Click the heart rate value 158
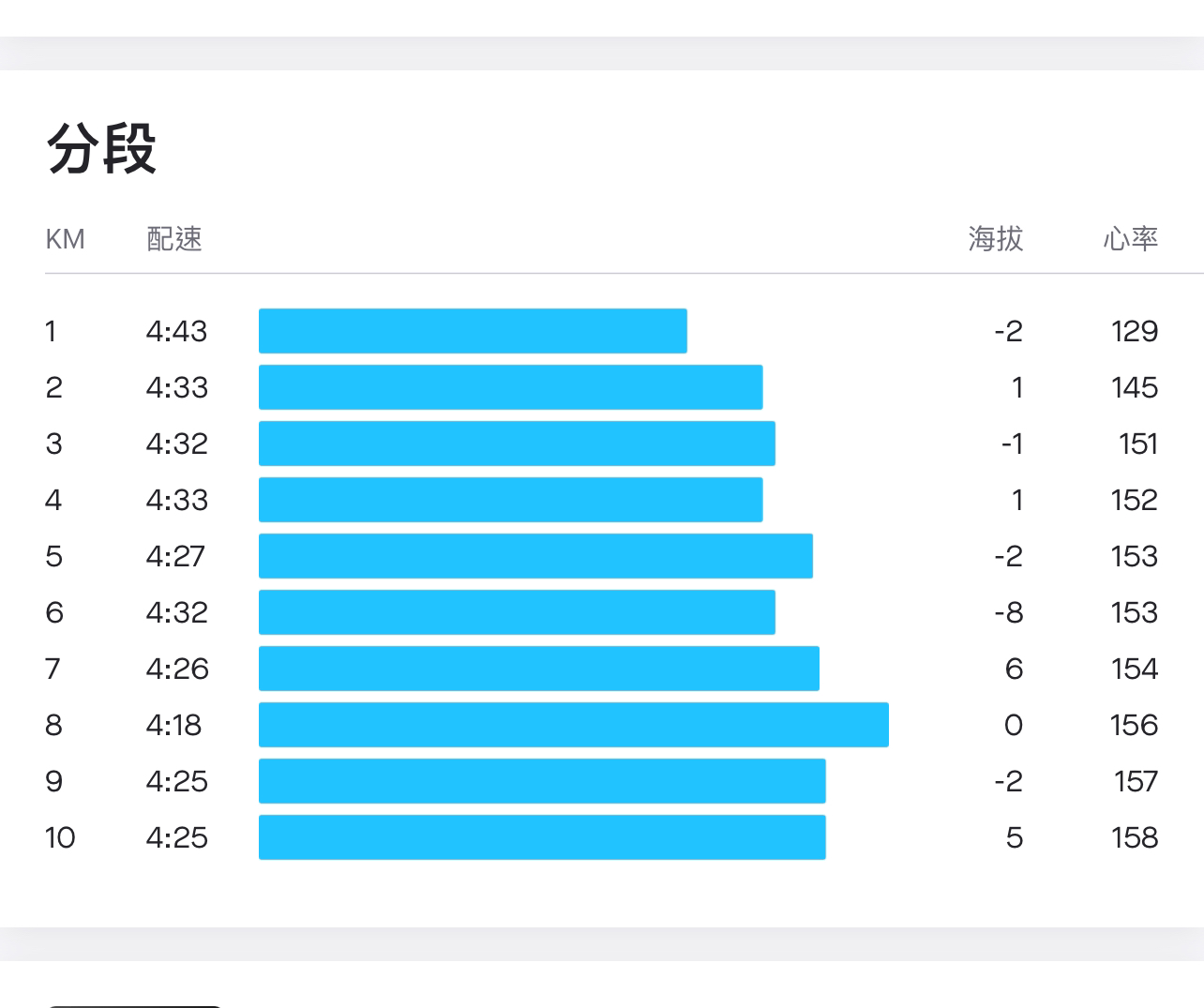This screenshot has height=1008, width=1204. click(1135, 837)
